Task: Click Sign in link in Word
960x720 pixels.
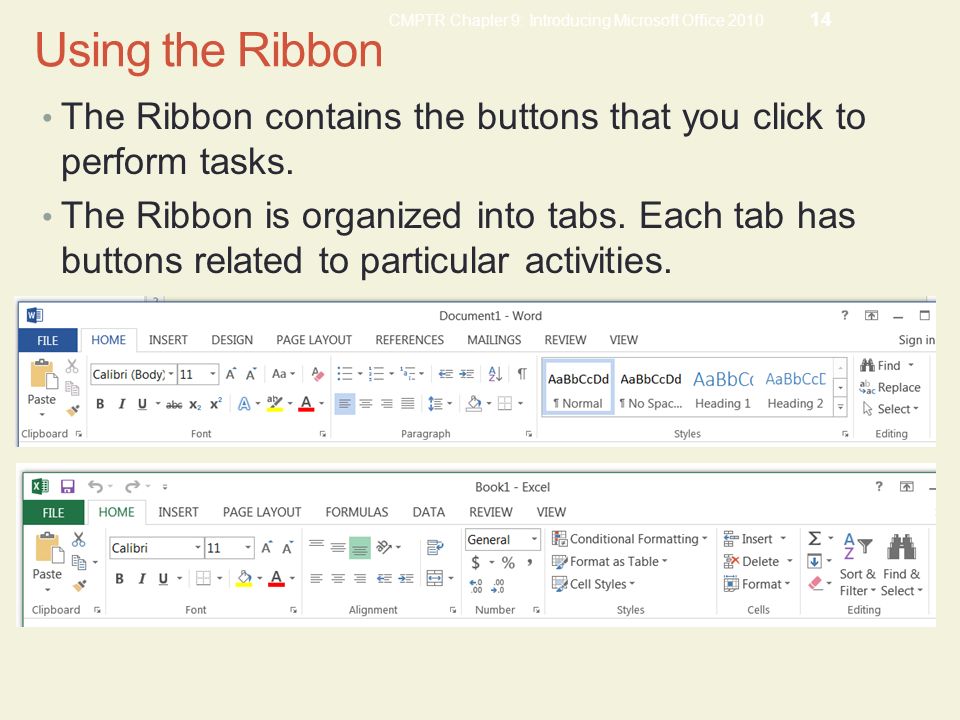Action: (917, 340)
